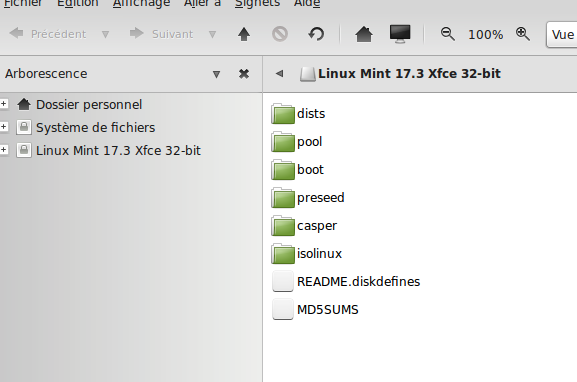Click the path bar left scroll arrow
577x382 pixels.
pos(279,74)
